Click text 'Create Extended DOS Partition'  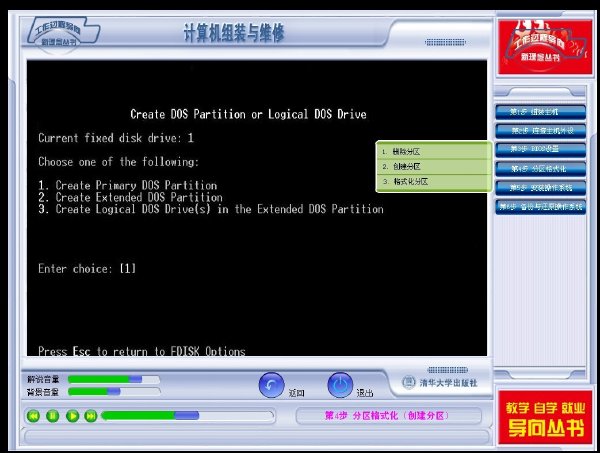139,197
